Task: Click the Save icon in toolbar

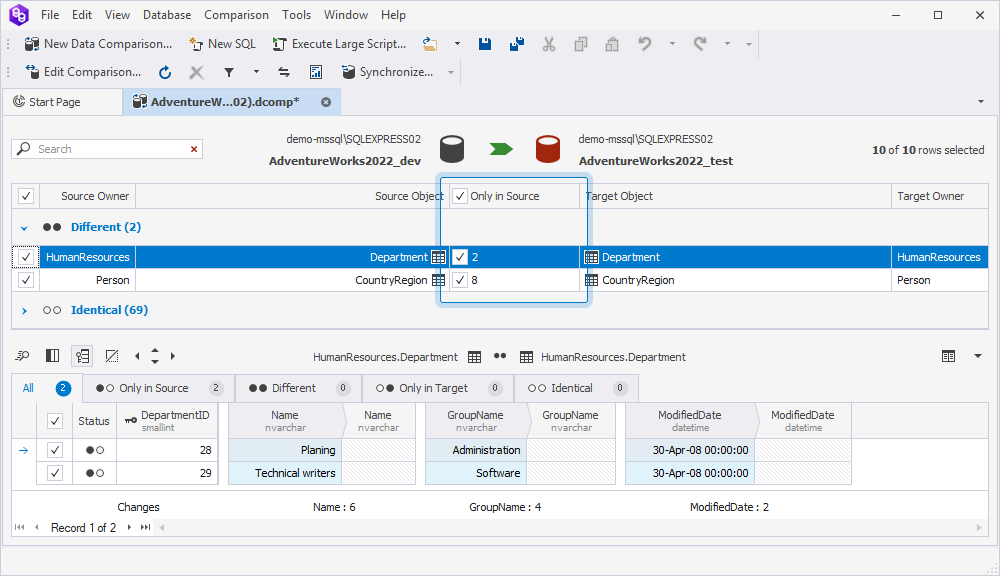Action: coord(485,44)
